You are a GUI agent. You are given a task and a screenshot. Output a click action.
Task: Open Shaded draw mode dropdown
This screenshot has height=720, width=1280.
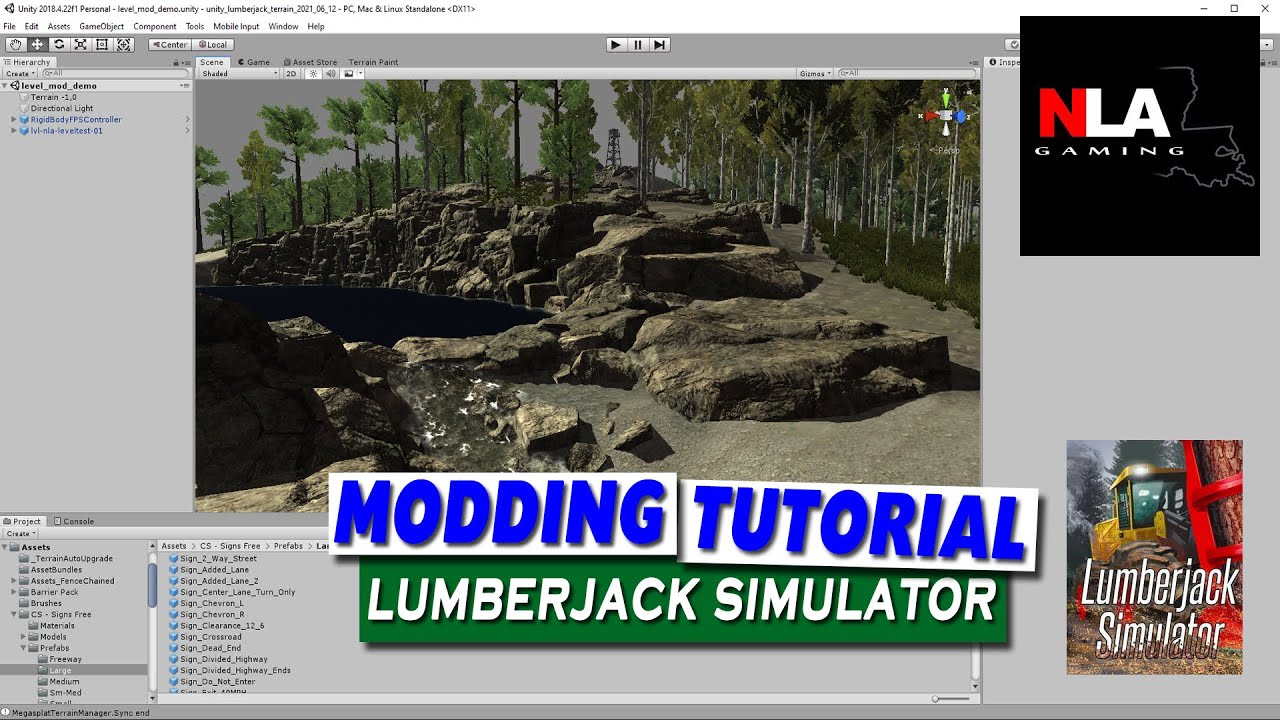pos(239,73)
